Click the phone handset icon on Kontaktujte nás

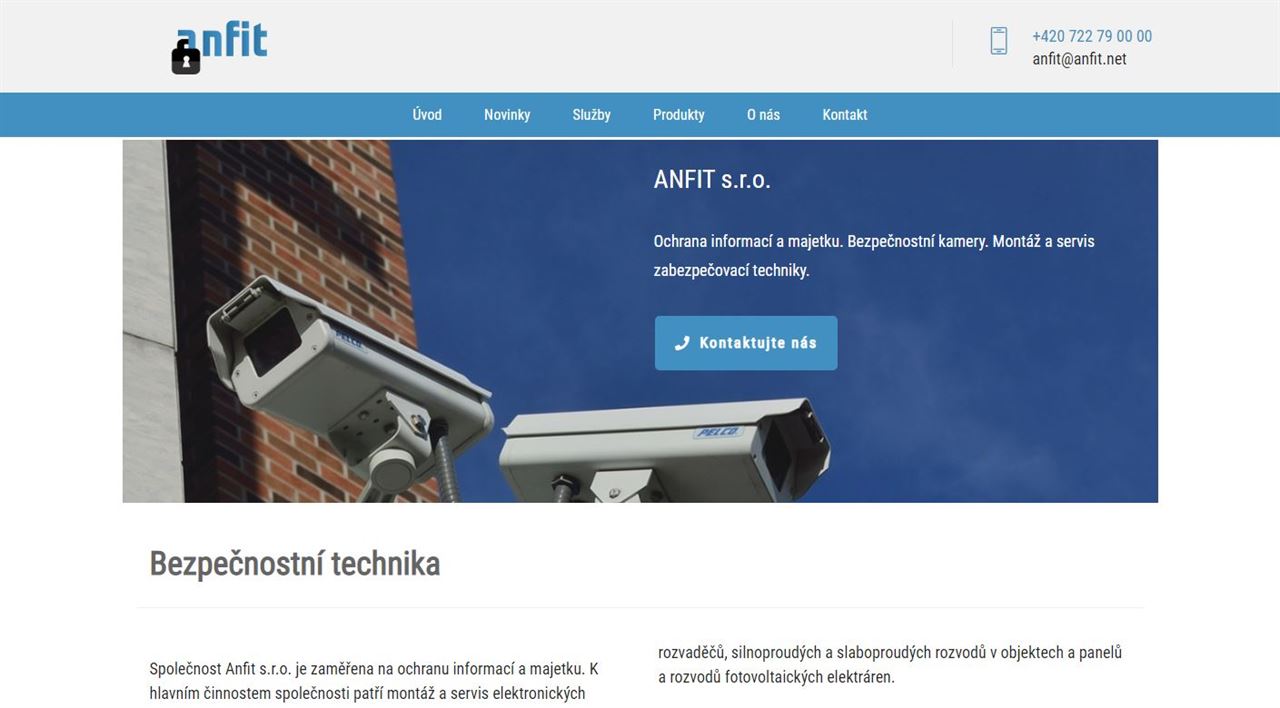[682, 343]
